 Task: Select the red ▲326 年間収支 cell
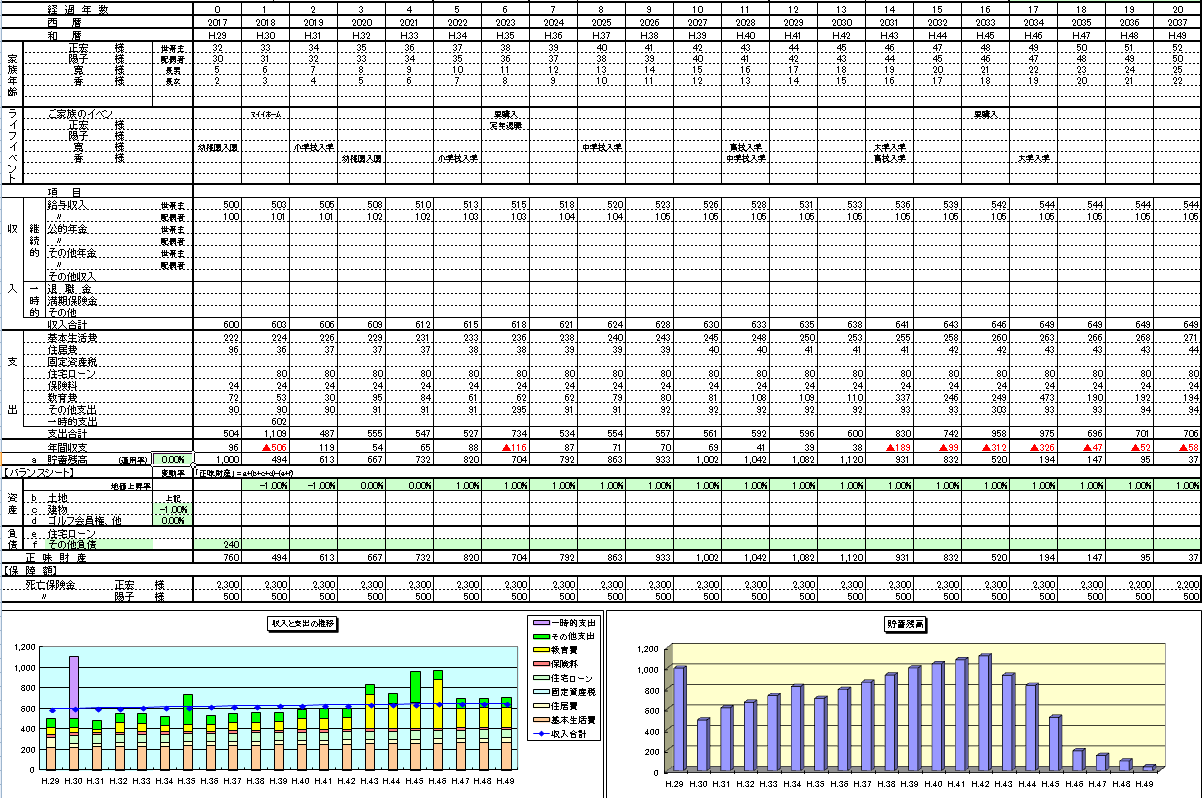1033,447
